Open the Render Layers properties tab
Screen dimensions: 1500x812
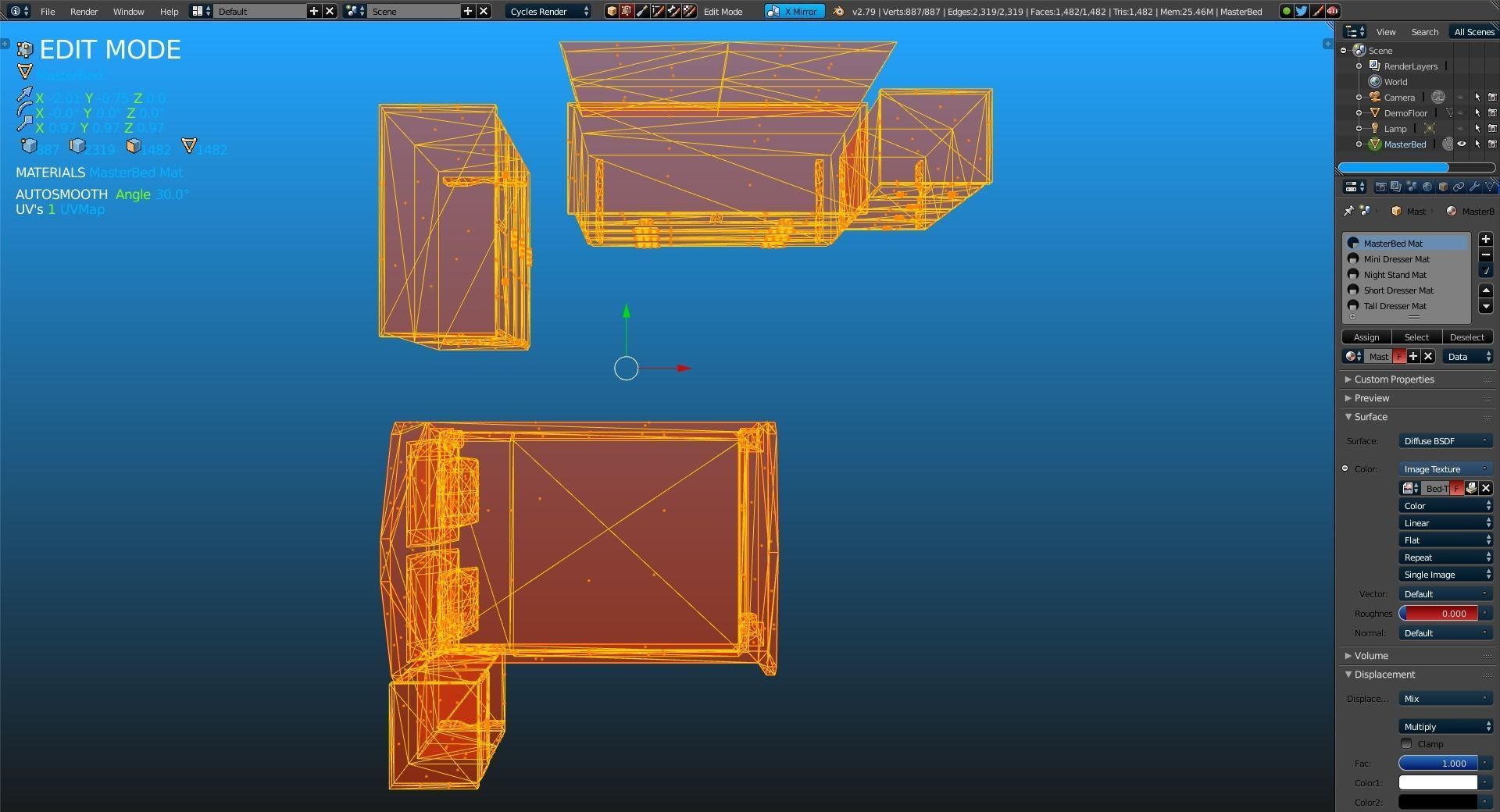point(1396,187)
